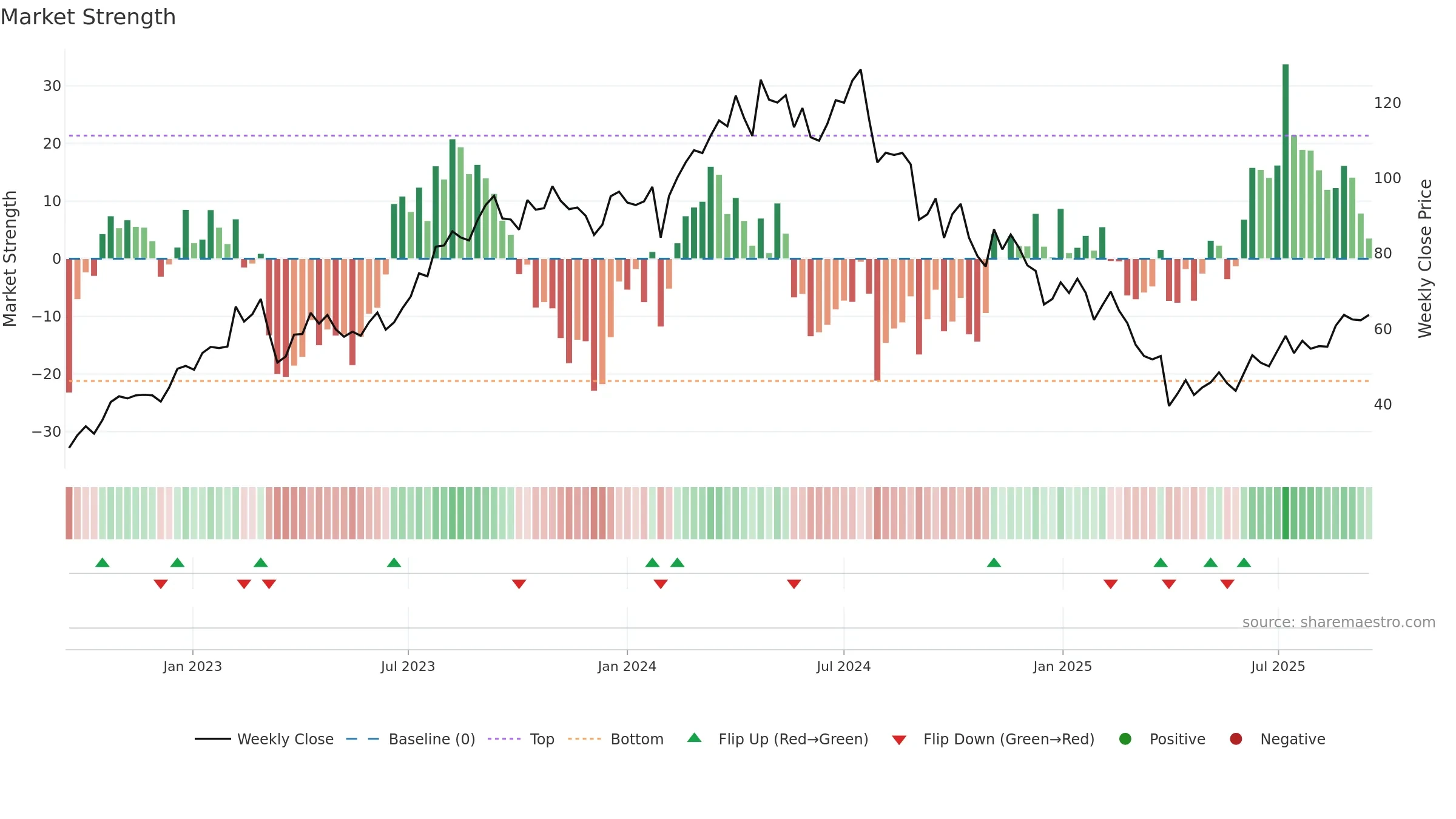Screen dimensions: 1456x819
Task: Click the red down-triangle icon in legend
Action: tap(899, 740)
